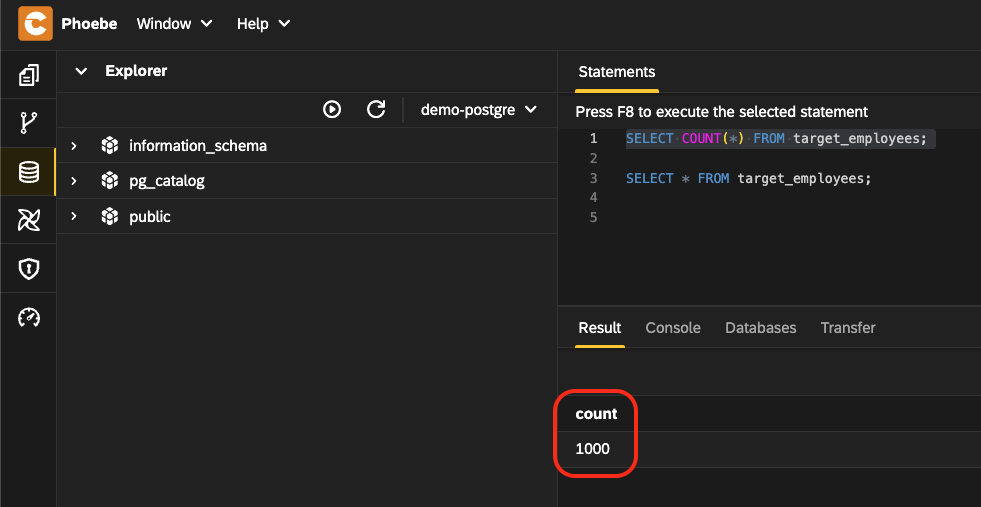
Task: Expand the information_schema tree node
Action: point(74,146)
